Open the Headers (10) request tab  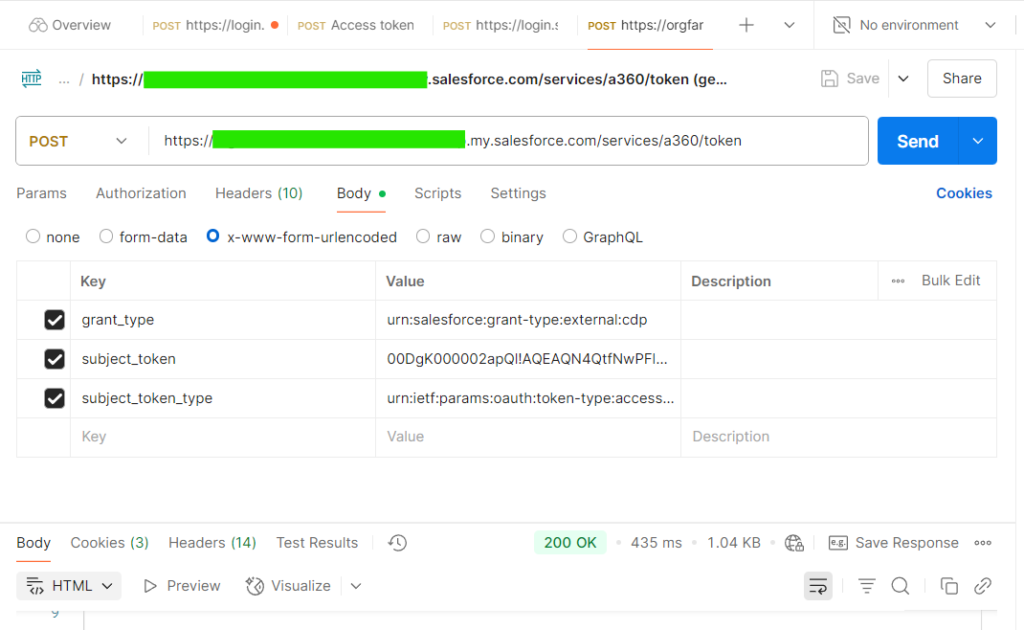coord(259,193)
